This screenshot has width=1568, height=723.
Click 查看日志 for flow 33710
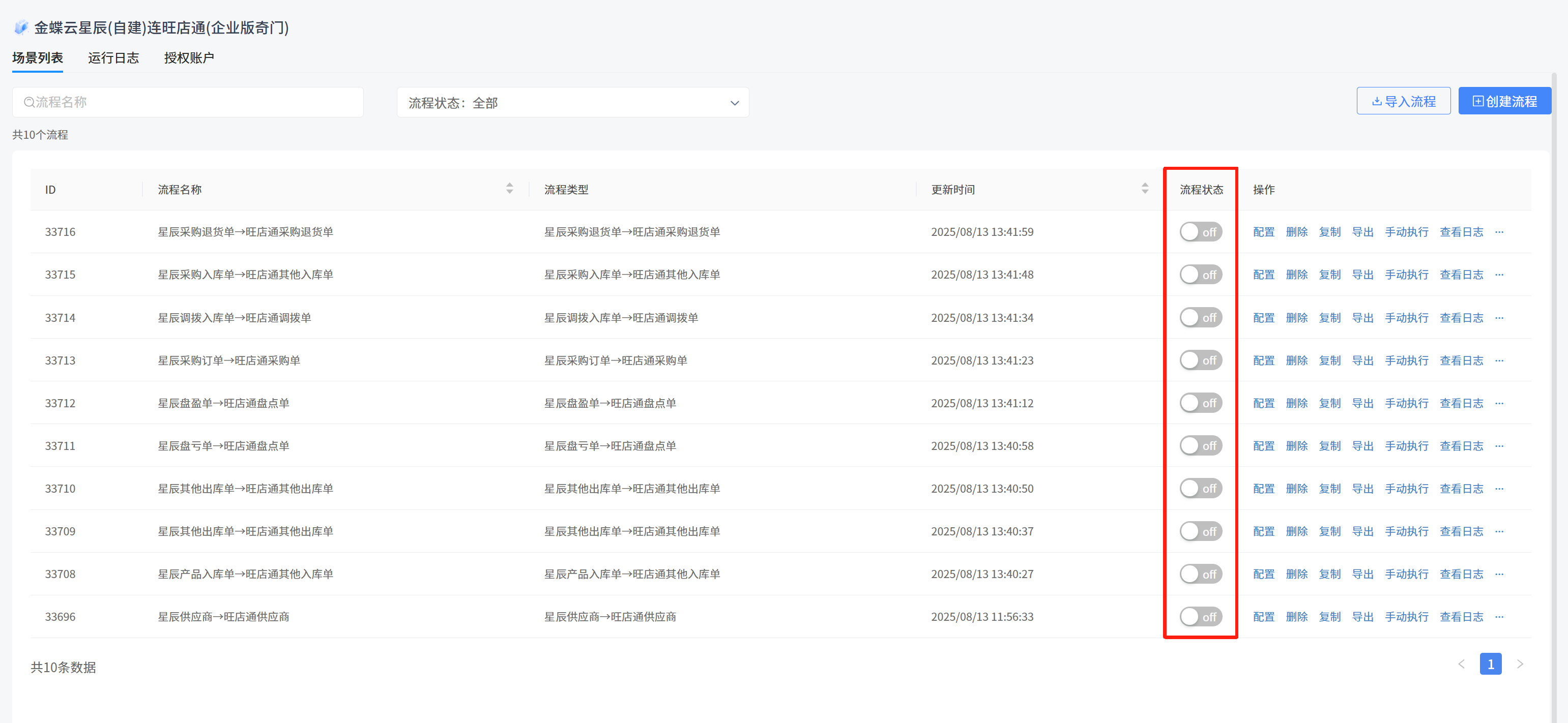(x=1461, y=488)
